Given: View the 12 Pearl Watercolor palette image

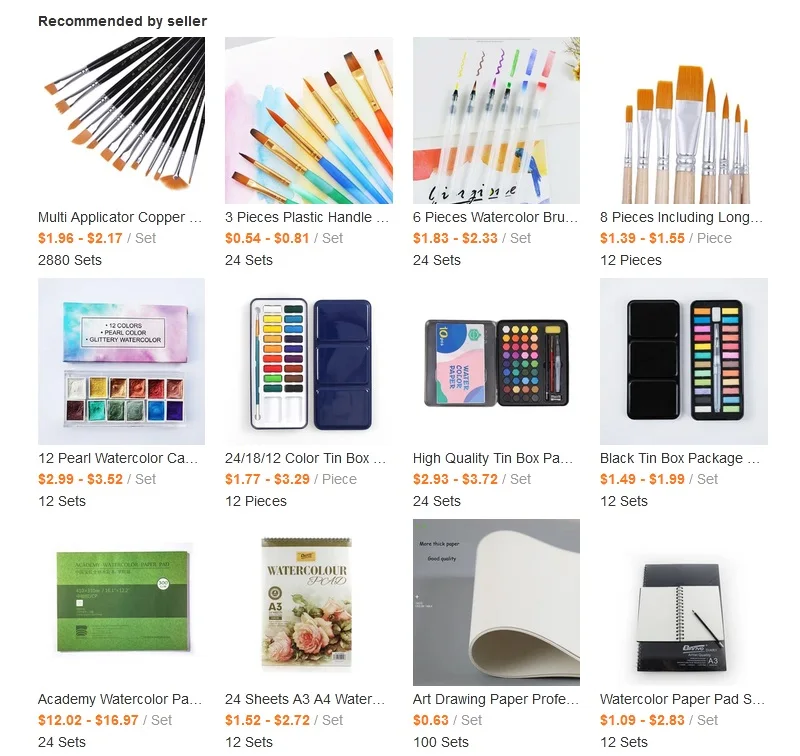Looking at the screenshot, I should (x=121, y=361).
